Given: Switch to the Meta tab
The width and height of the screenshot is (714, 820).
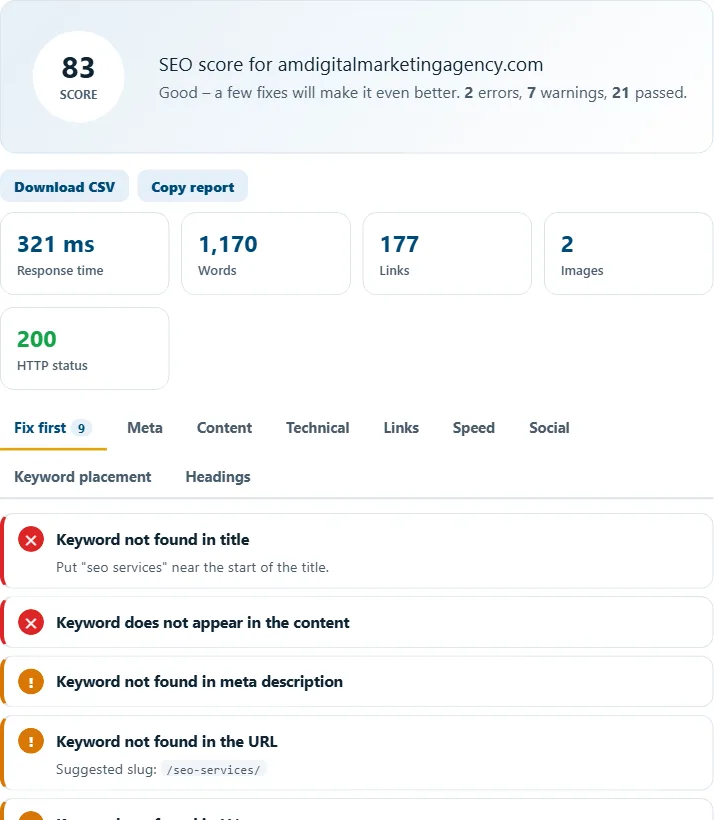Looking at the screenshot, I should [145, 428].
